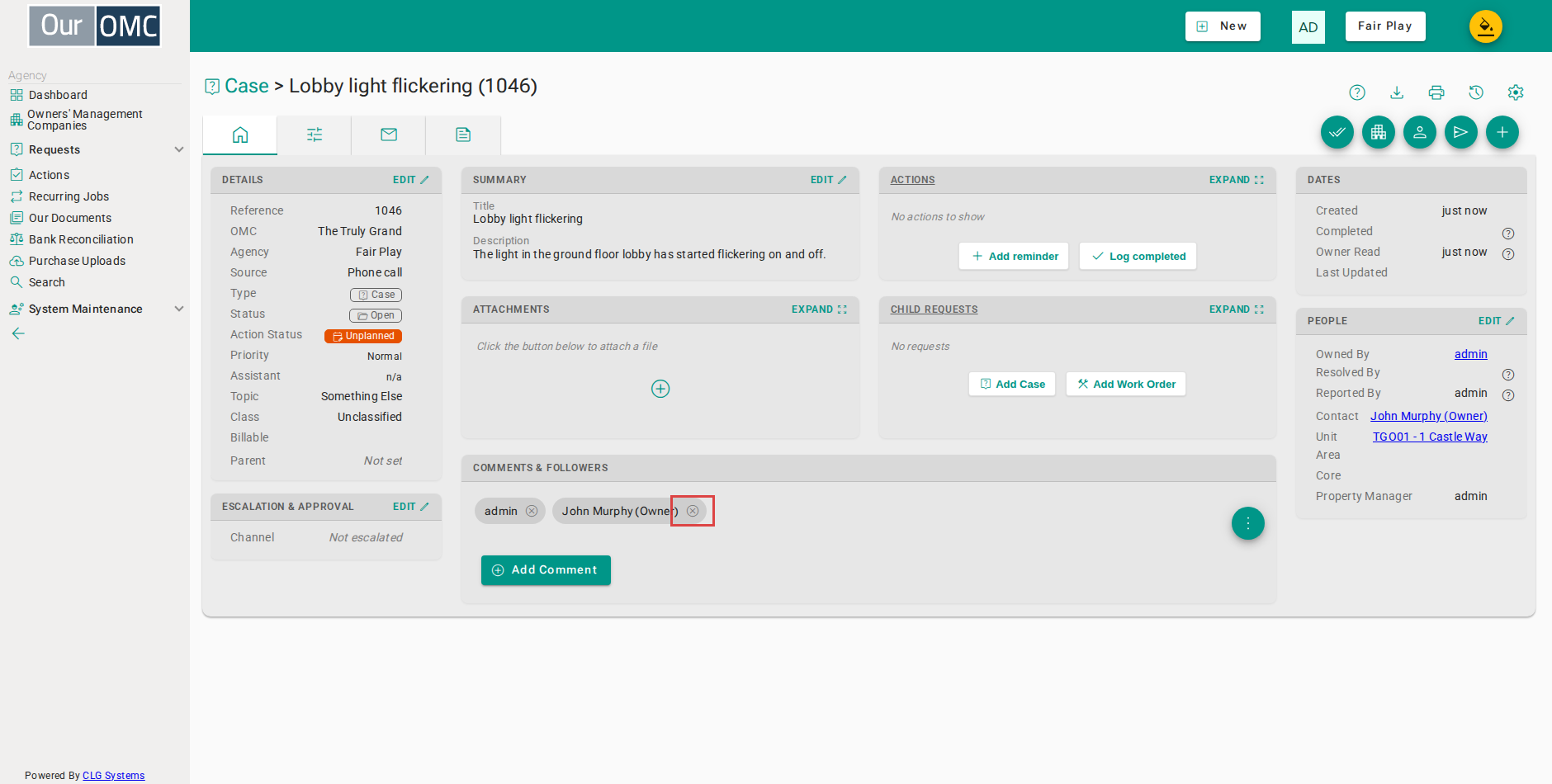Click the round send arrow button
The height and width of the screenshot is (784, 1552).
(1461, 132)
